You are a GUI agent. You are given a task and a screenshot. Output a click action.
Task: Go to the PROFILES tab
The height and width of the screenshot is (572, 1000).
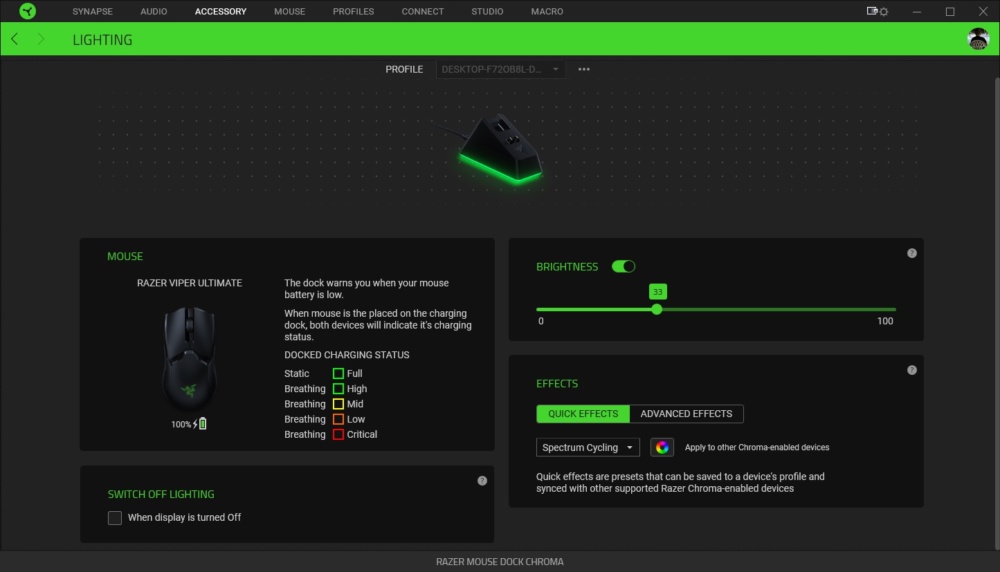point(353,11)
